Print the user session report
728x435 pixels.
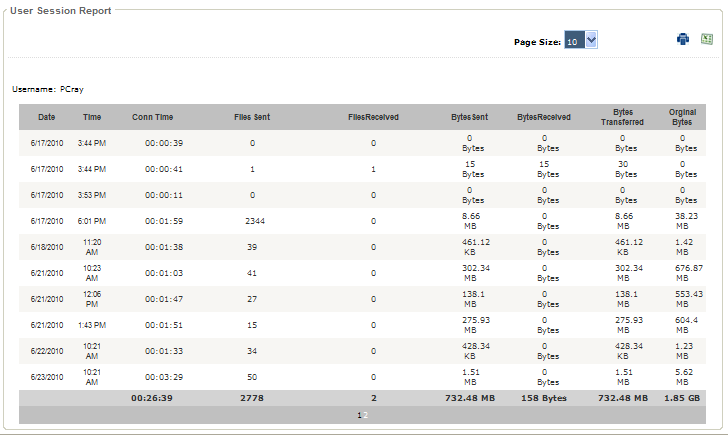point(682,39)
